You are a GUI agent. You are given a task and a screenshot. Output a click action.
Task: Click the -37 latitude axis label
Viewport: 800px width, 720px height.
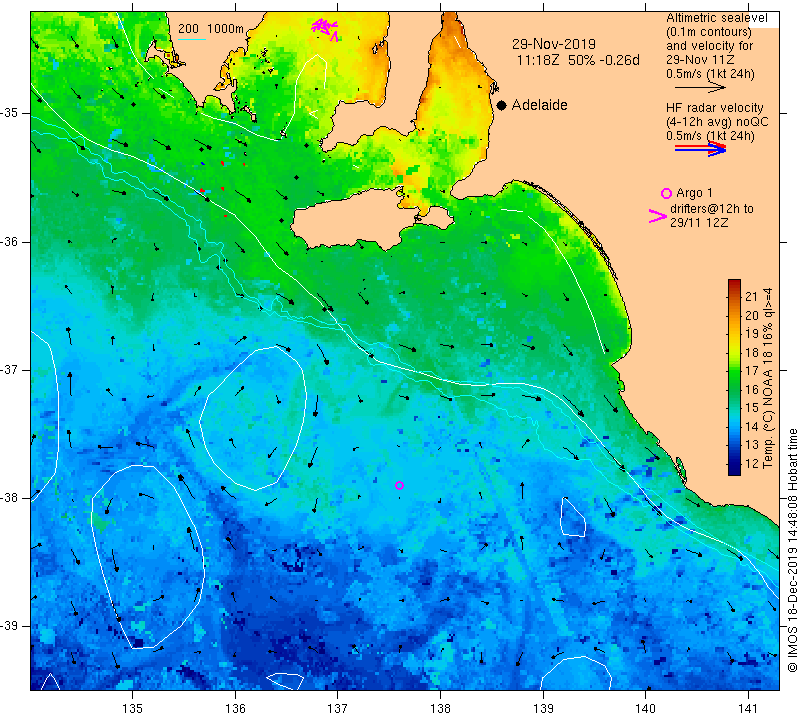tap(9, 369)
